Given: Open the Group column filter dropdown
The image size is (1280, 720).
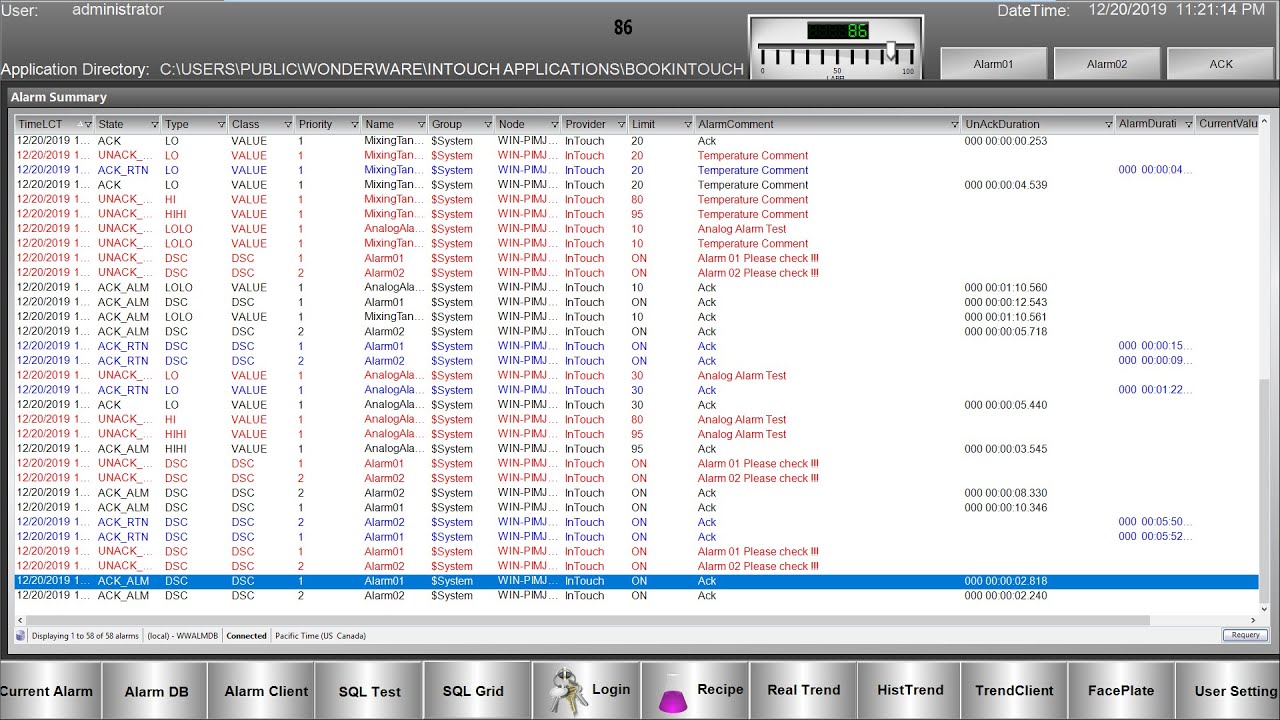Looking at the screenshot, I should tap(487, 124).
